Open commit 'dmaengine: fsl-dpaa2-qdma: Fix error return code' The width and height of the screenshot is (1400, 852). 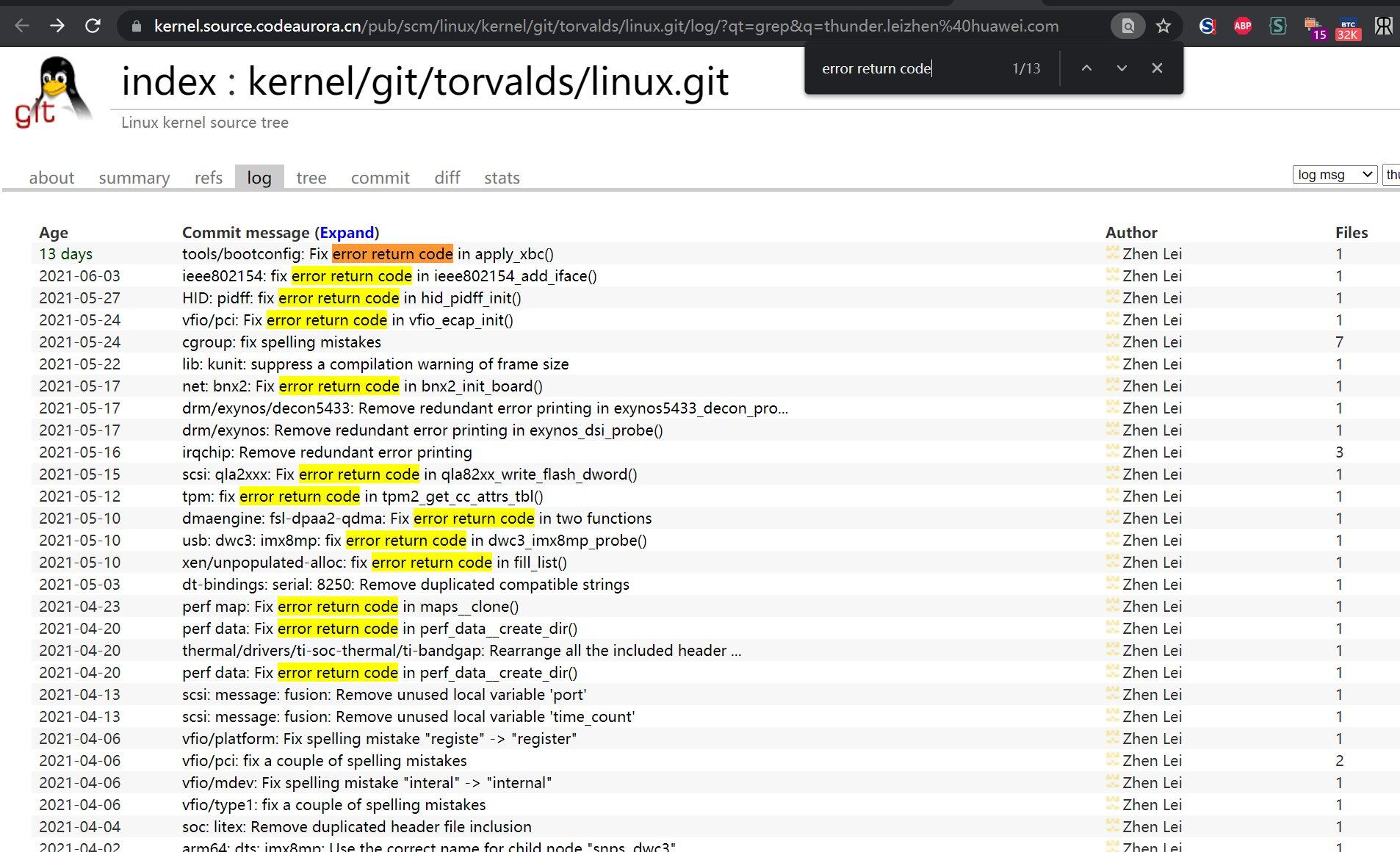[416, 519]
